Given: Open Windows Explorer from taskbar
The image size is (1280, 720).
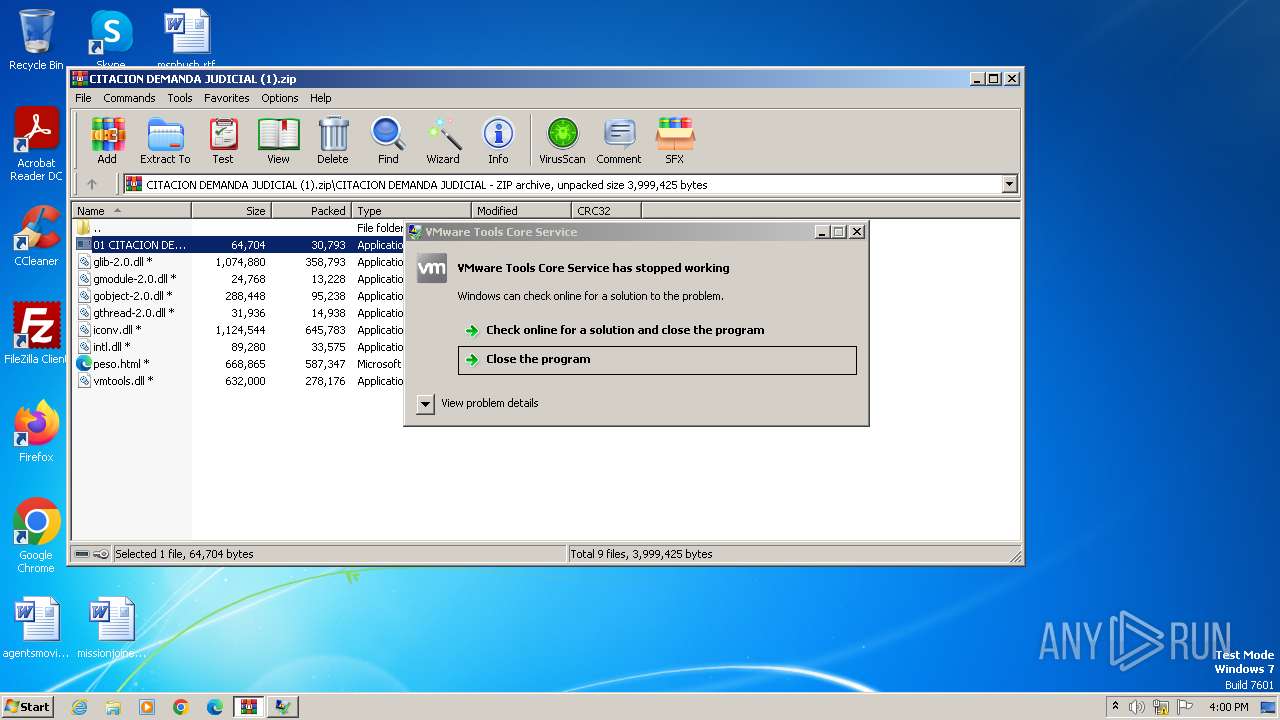Looking at the screenshot, I should [x=113, y=707].
